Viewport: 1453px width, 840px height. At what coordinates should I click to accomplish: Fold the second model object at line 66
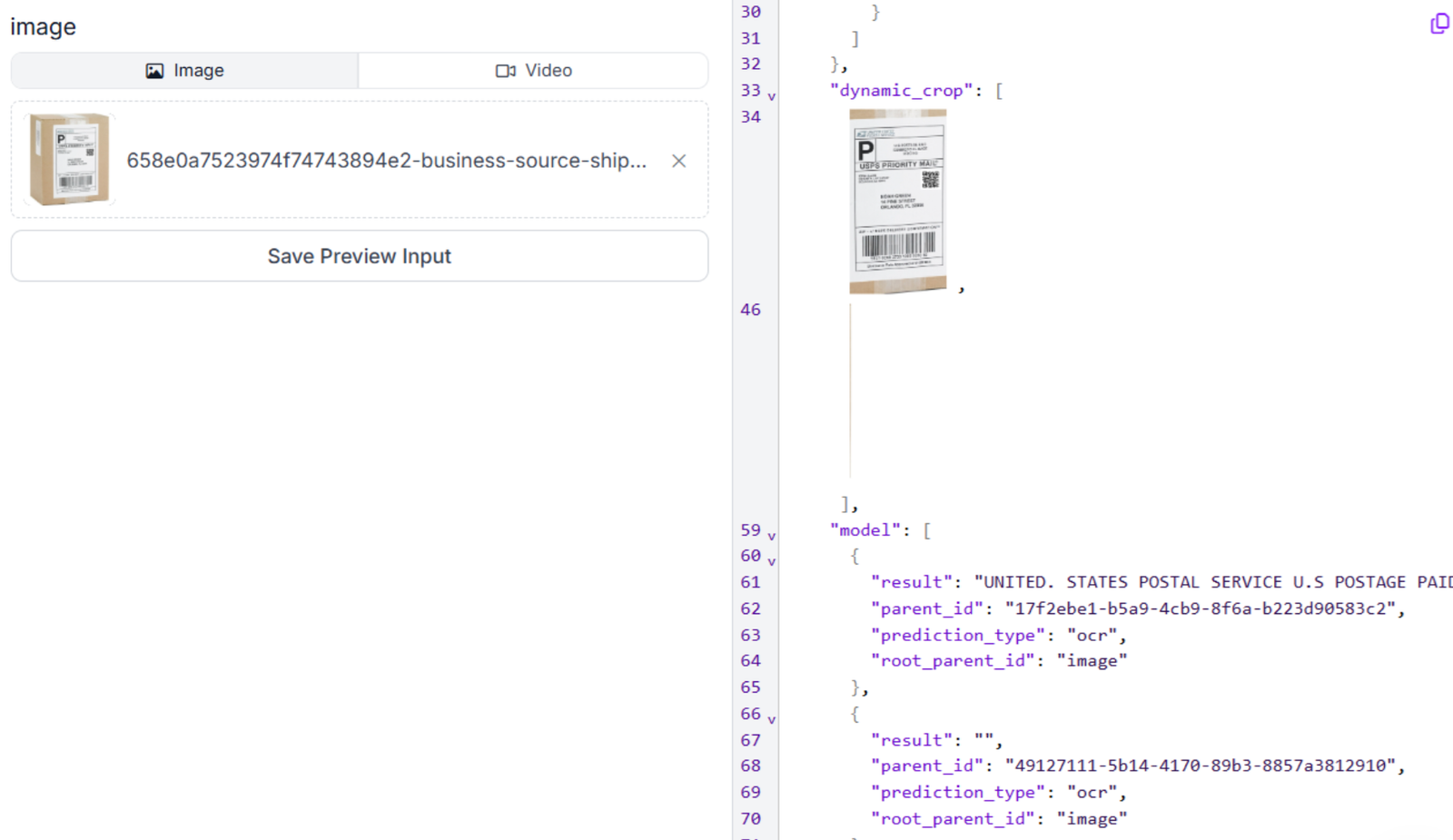pyautogui.click(x=772, y=720)
